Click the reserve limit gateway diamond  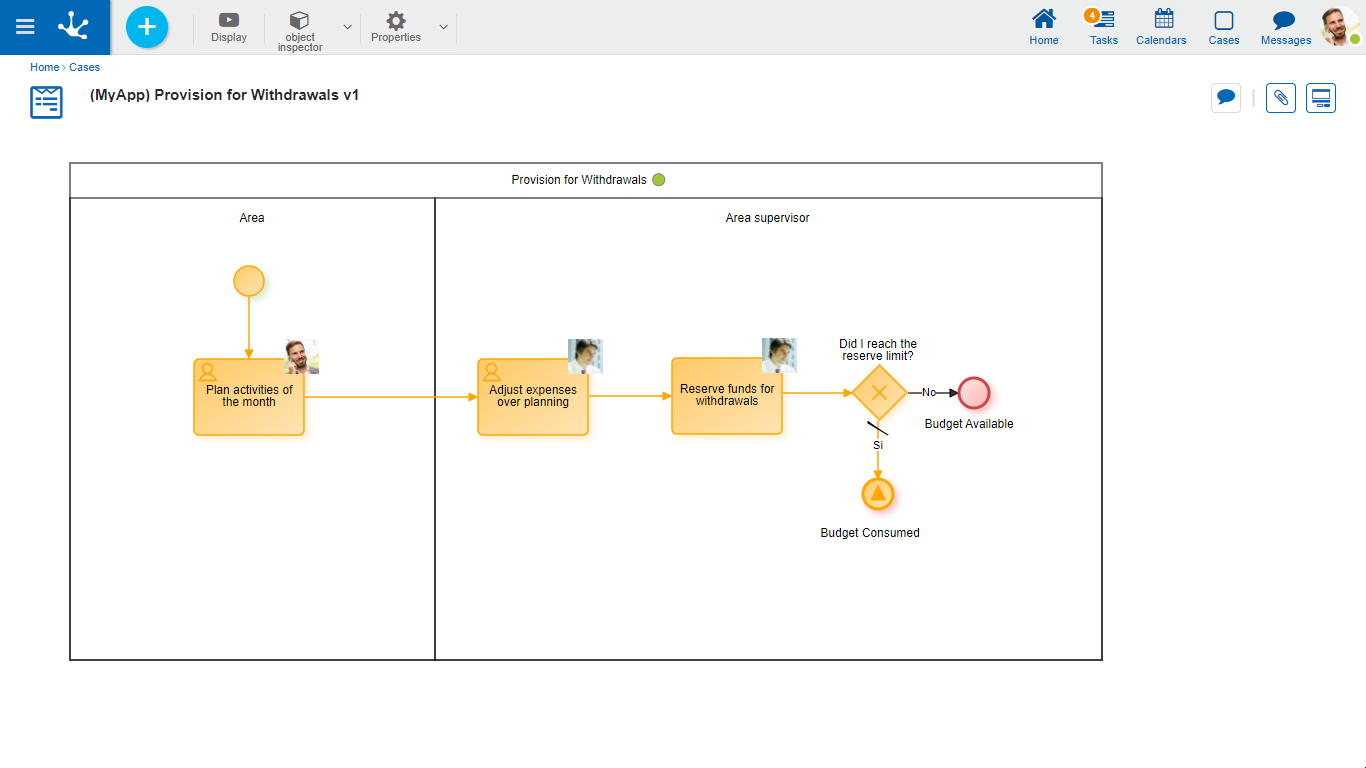[x=879, y=393]
